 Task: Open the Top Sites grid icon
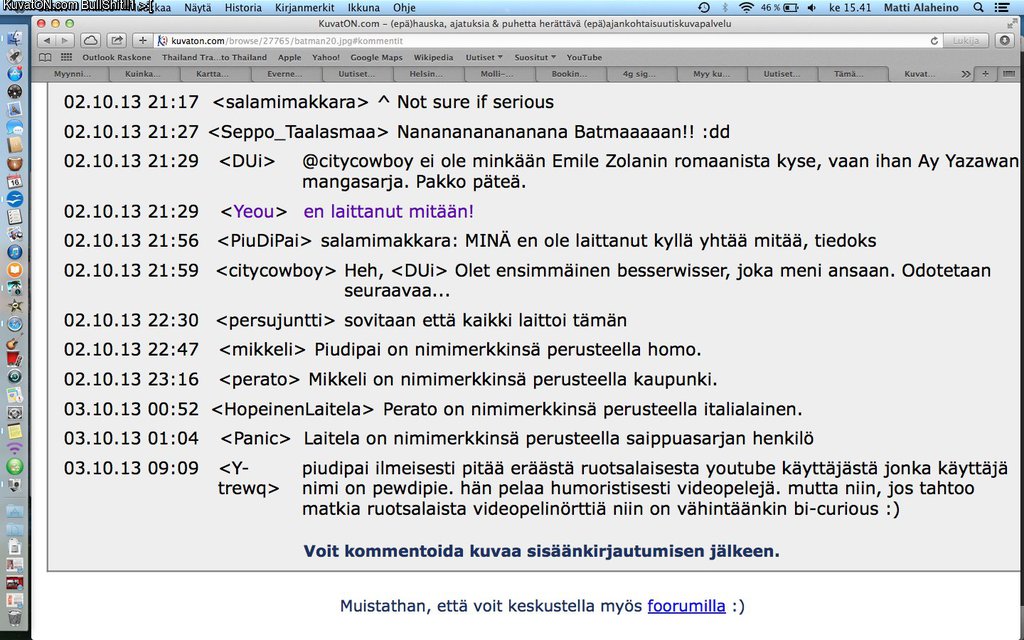[x=66, y=58]
